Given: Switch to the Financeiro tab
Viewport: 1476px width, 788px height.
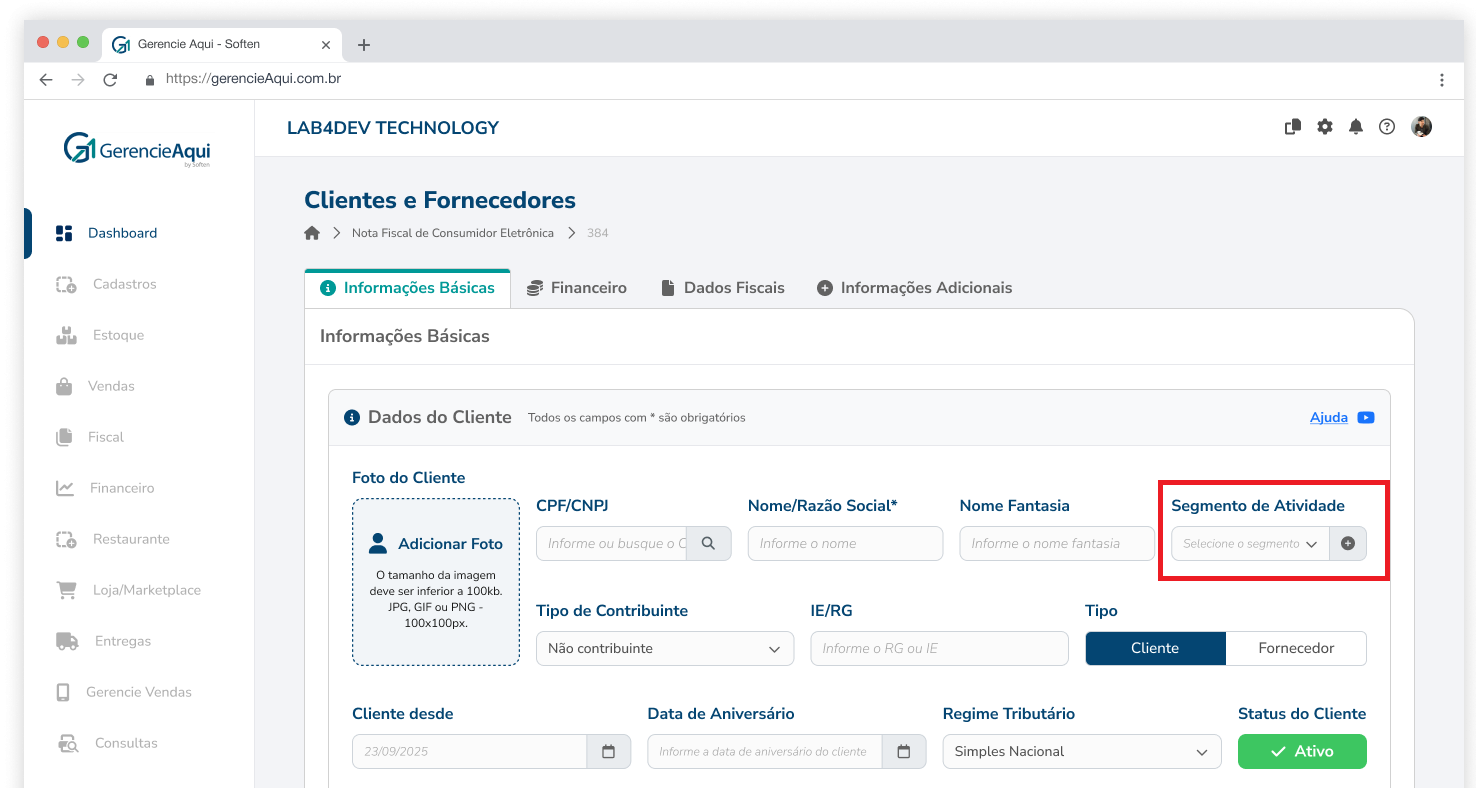Looking at the screenshot, I should (577, 288).
